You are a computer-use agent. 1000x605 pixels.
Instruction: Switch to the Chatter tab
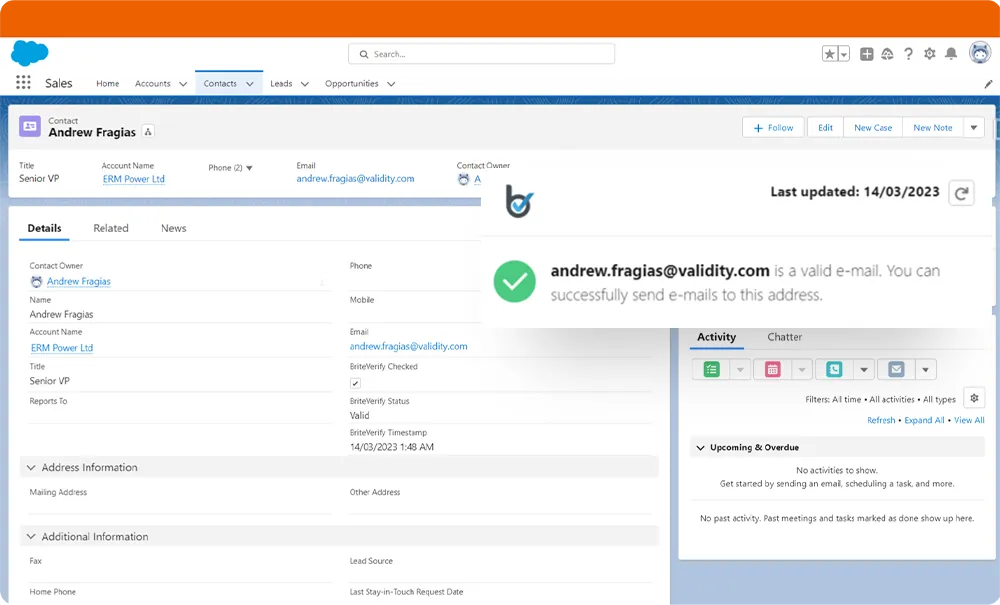[784, 337]
